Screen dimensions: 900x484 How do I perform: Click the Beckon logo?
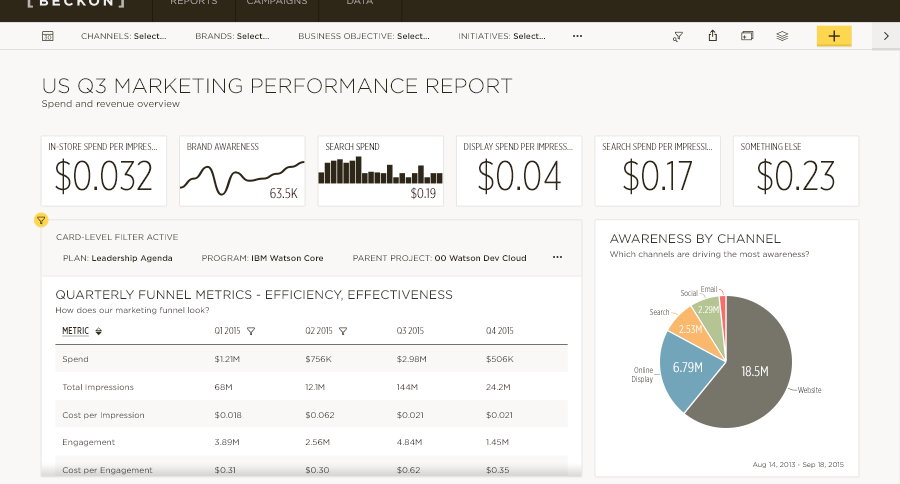(76, 3)
